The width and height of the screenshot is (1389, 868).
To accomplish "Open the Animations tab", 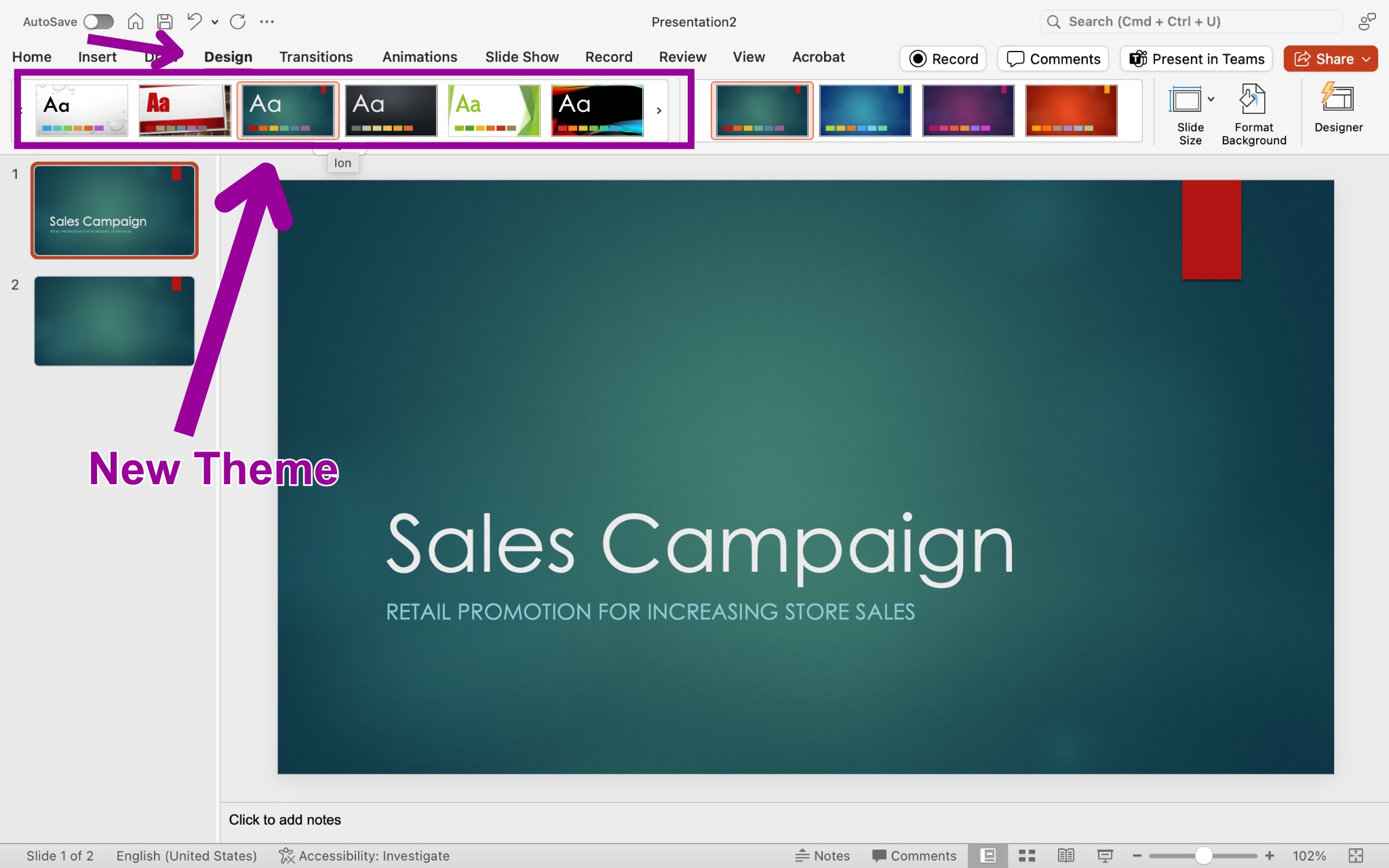I will click(420, 57).
